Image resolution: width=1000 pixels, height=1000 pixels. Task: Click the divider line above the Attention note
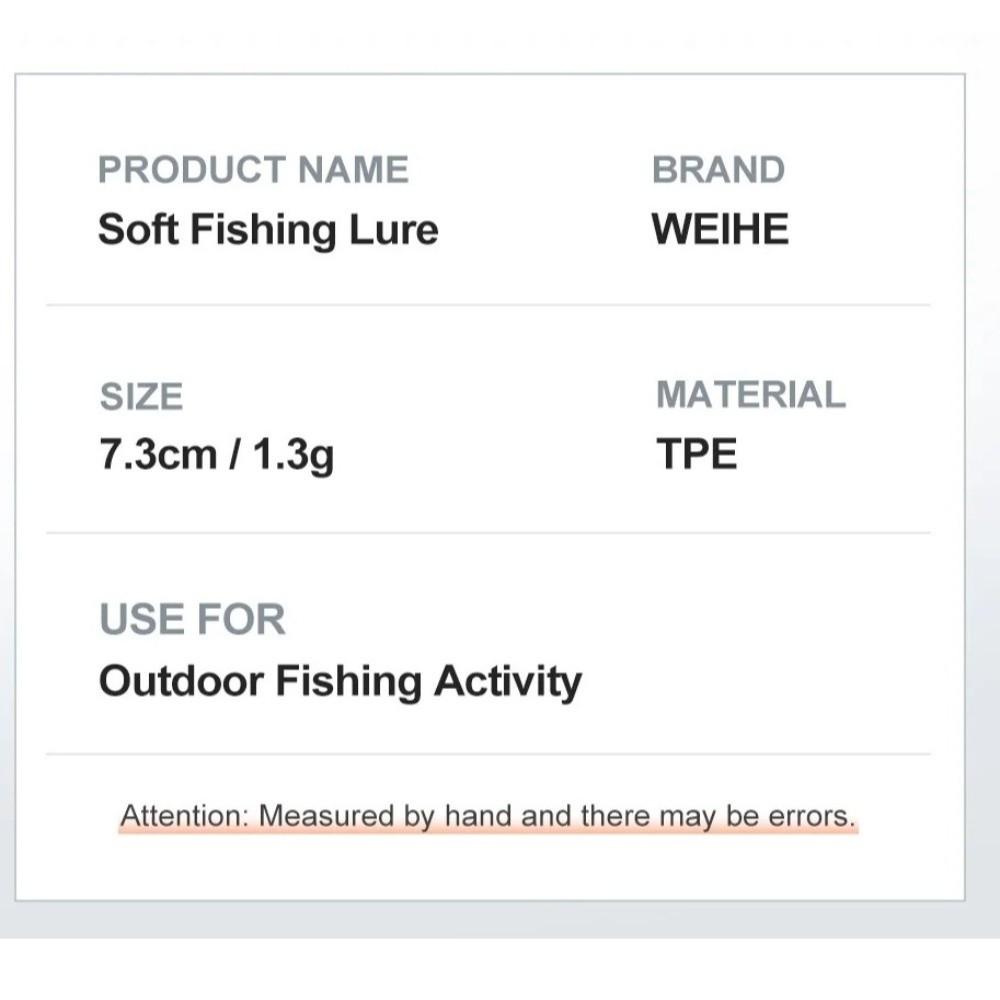(488, 754)
